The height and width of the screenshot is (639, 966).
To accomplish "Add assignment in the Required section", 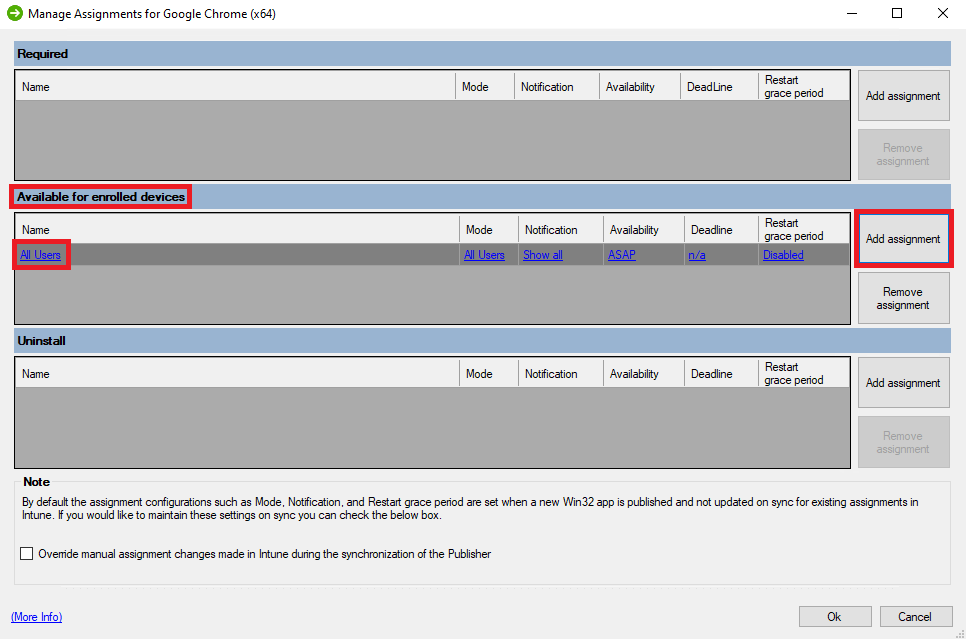I will pyautogui.click(x=903, y=96).
